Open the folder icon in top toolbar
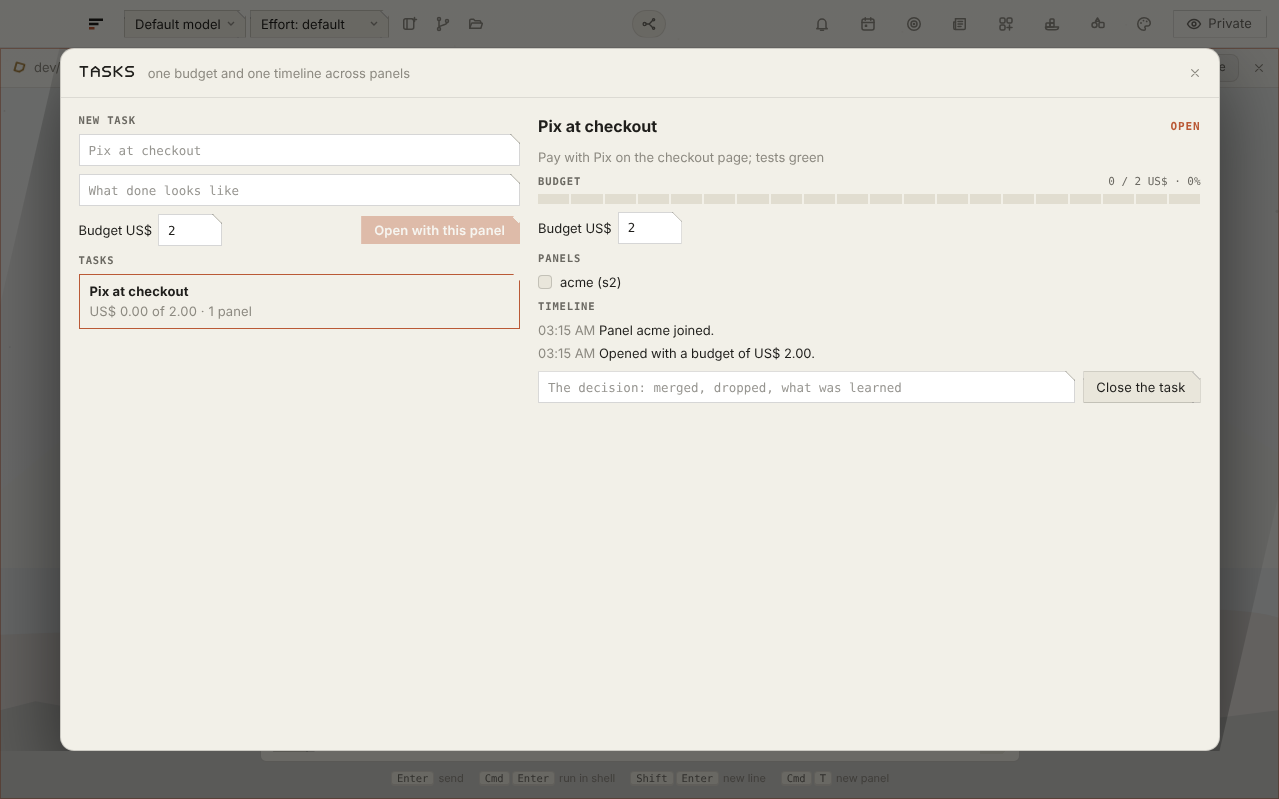The height and width of the screenshot is (799, 1279). click(x=476, y=24)
